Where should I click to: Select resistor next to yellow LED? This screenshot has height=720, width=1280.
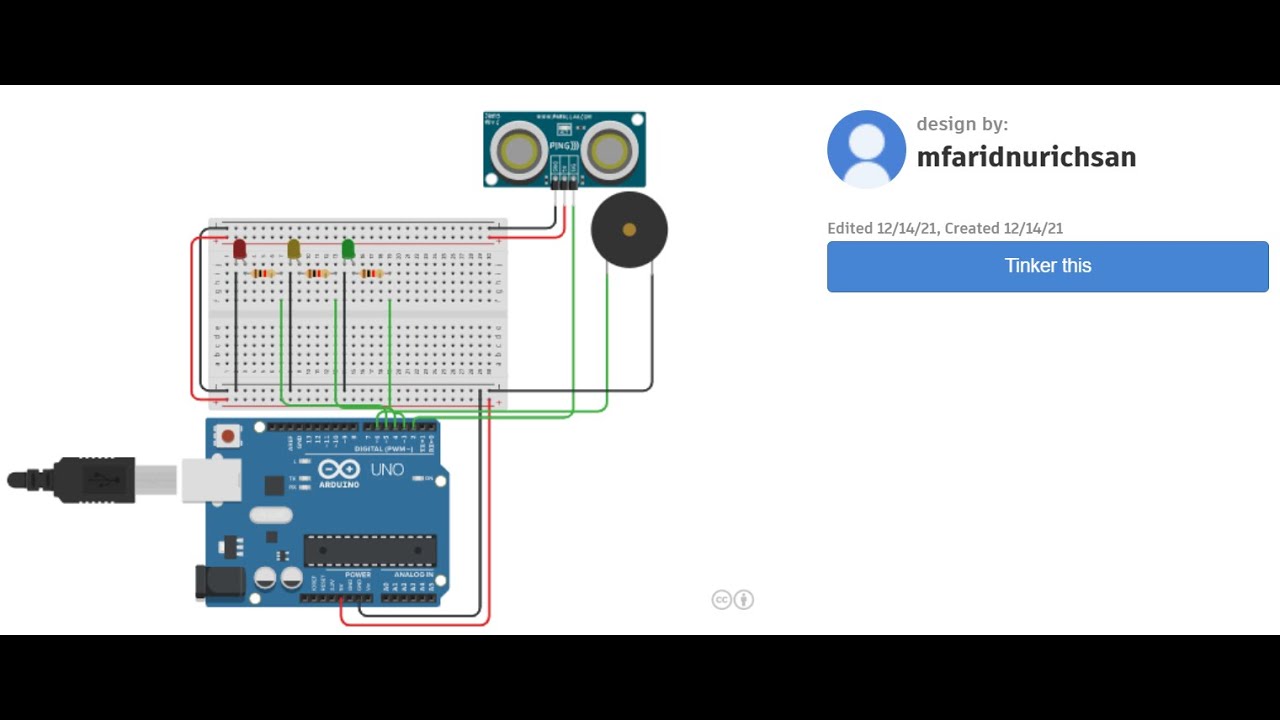coord(316,273)
